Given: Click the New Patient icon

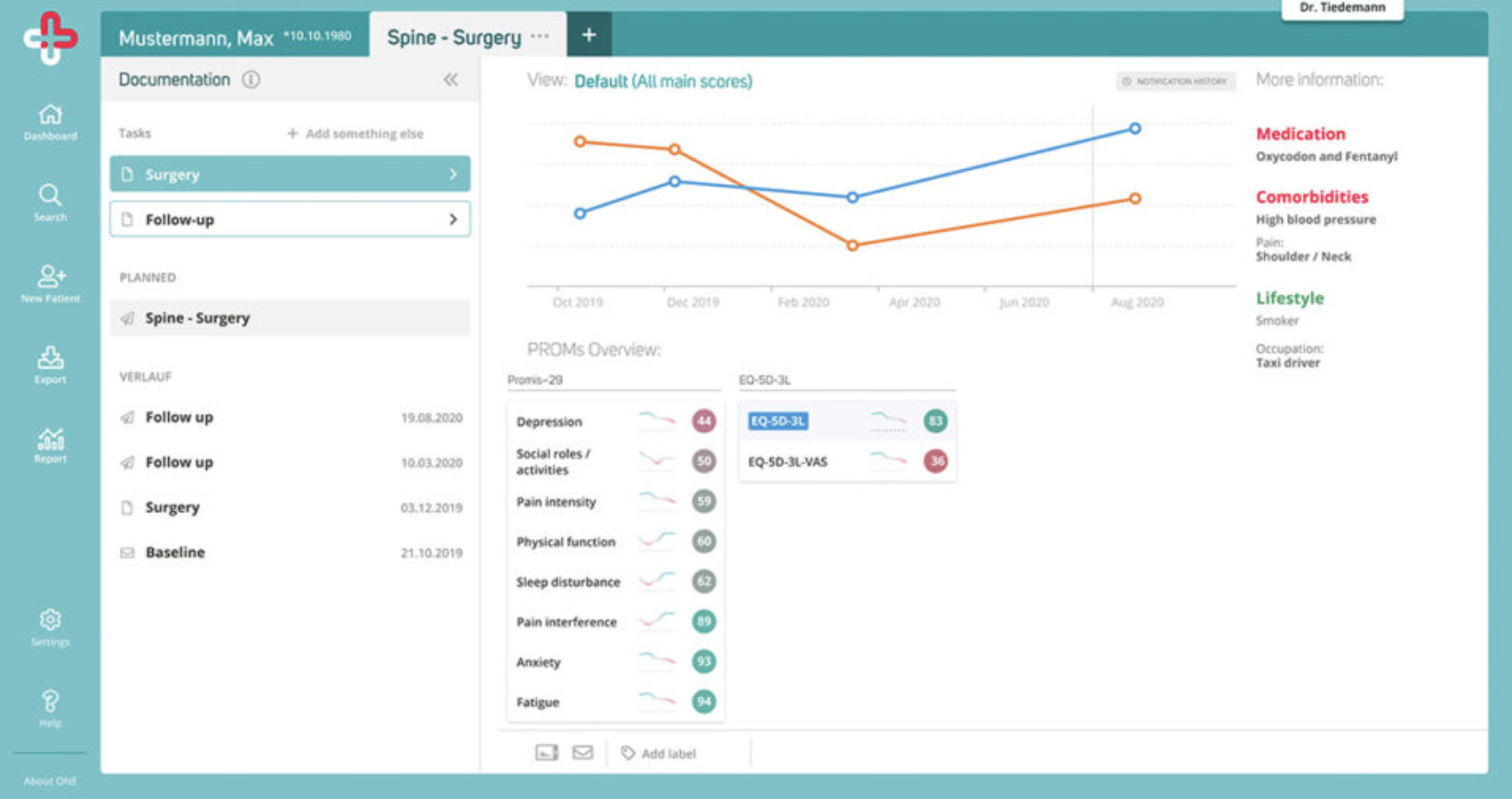Looking at the screenshot, I should pyautogui.click(x=50, y=276).
